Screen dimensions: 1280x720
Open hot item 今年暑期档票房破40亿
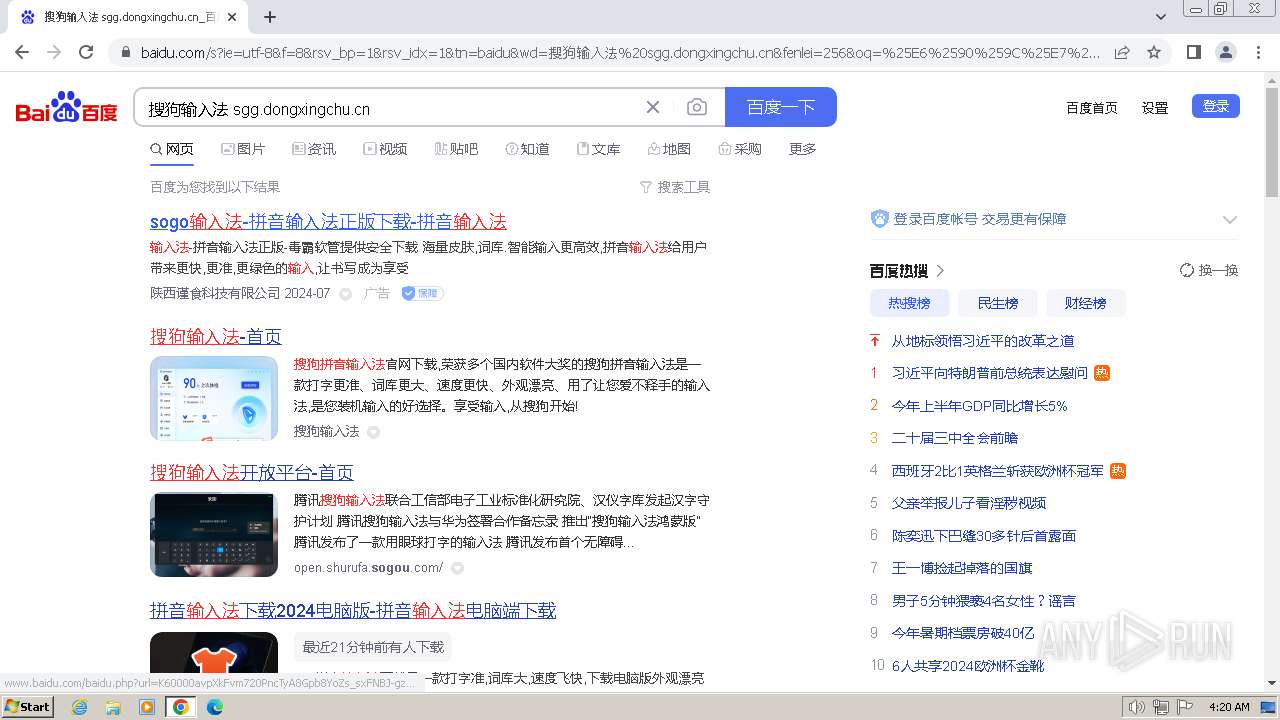pyautogui.click(x=963, y=633)
